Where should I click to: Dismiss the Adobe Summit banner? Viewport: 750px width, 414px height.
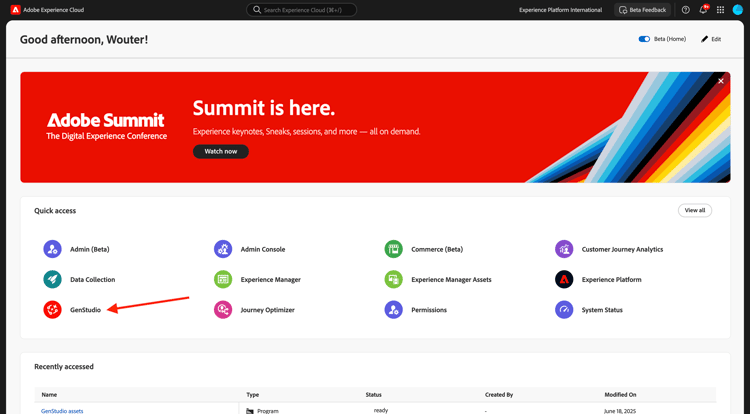click(x=721, y=81)
